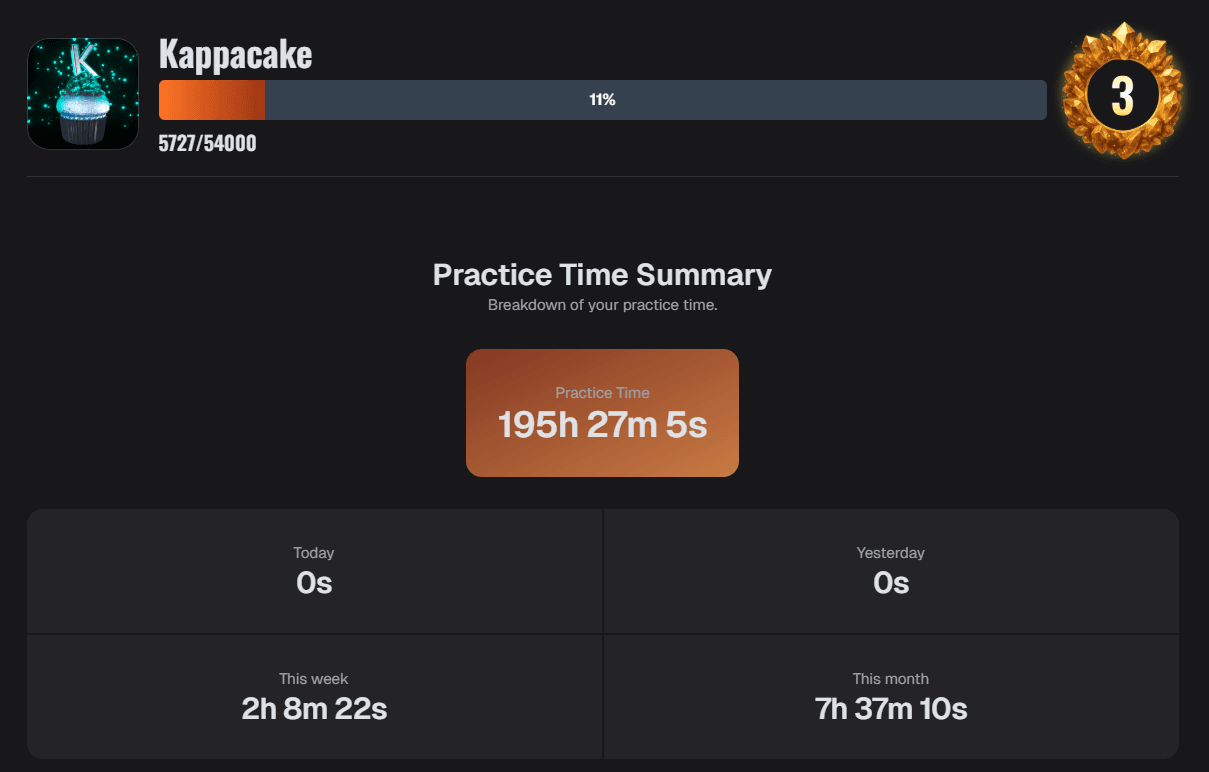Open the Practice Time Summary heading
Viewport: 1209px width, 772px height.
coord(602,274)
